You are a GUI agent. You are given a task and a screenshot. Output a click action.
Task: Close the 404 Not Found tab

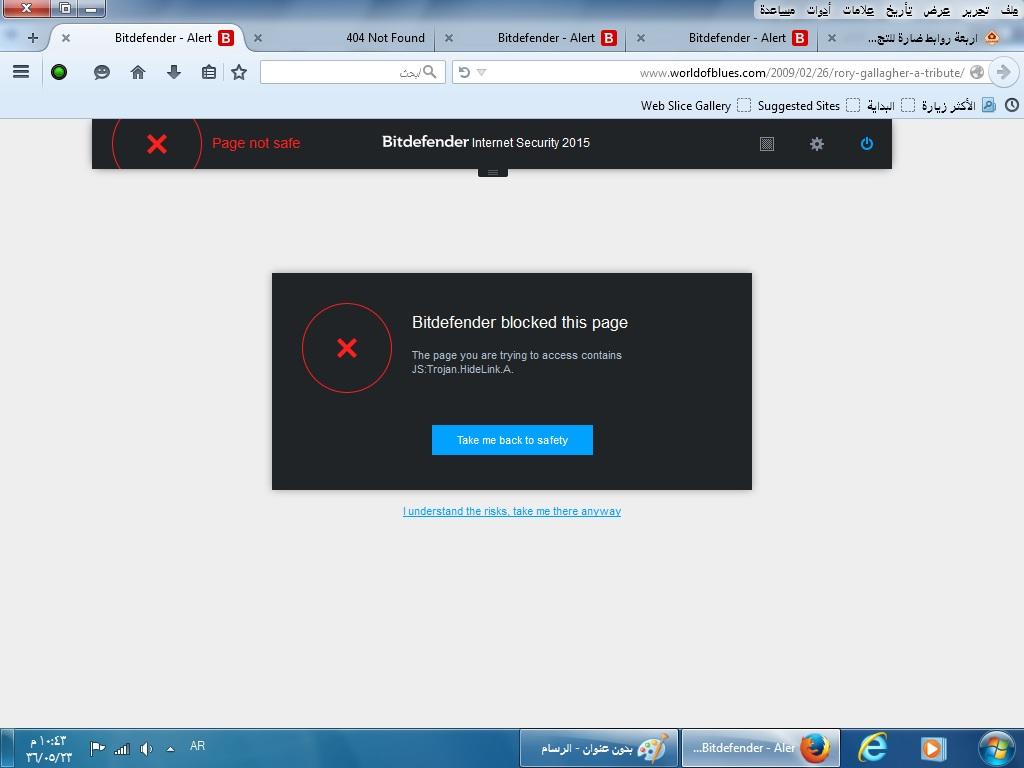click(258, 38)
